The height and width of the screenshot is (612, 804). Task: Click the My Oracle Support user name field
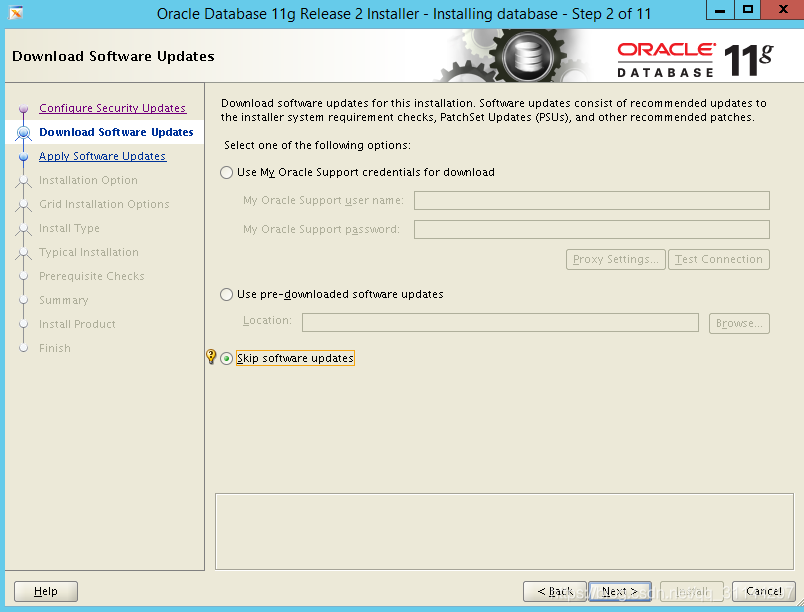[x=592, y=200]
